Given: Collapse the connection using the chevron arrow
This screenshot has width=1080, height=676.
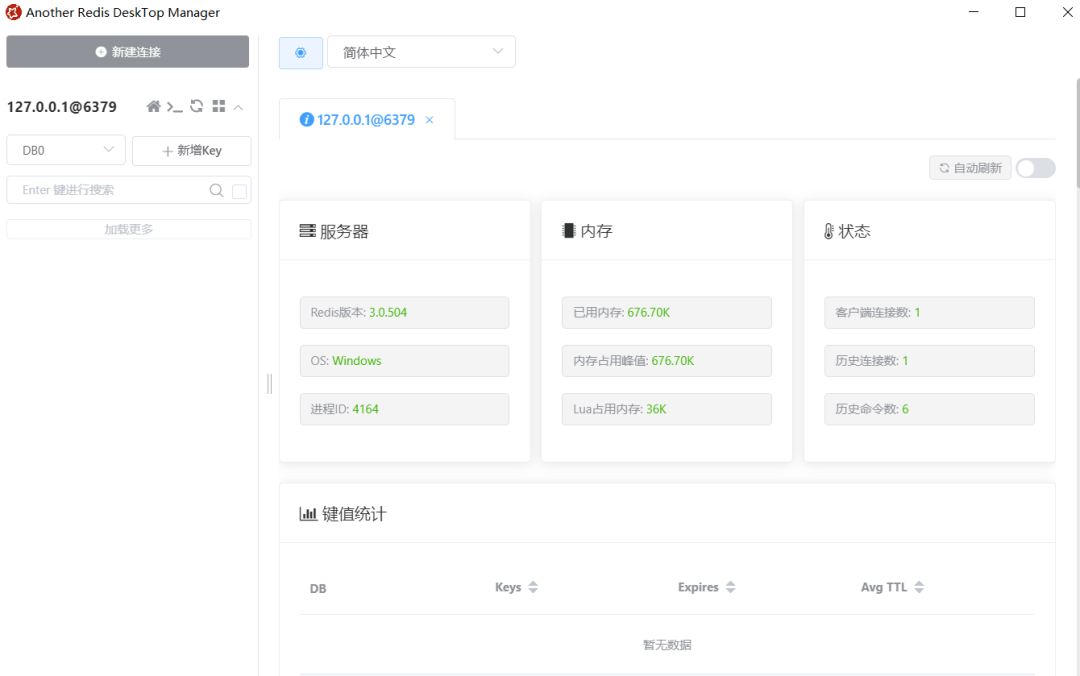Looking at the screenshot, I should [x=238, y=106].
